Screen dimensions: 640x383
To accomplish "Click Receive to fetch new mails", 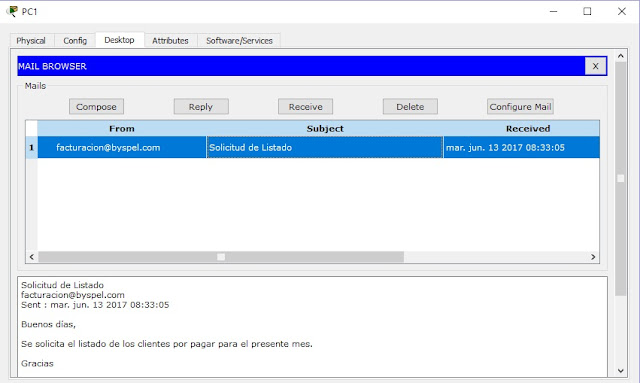I will tap(305, 107).
